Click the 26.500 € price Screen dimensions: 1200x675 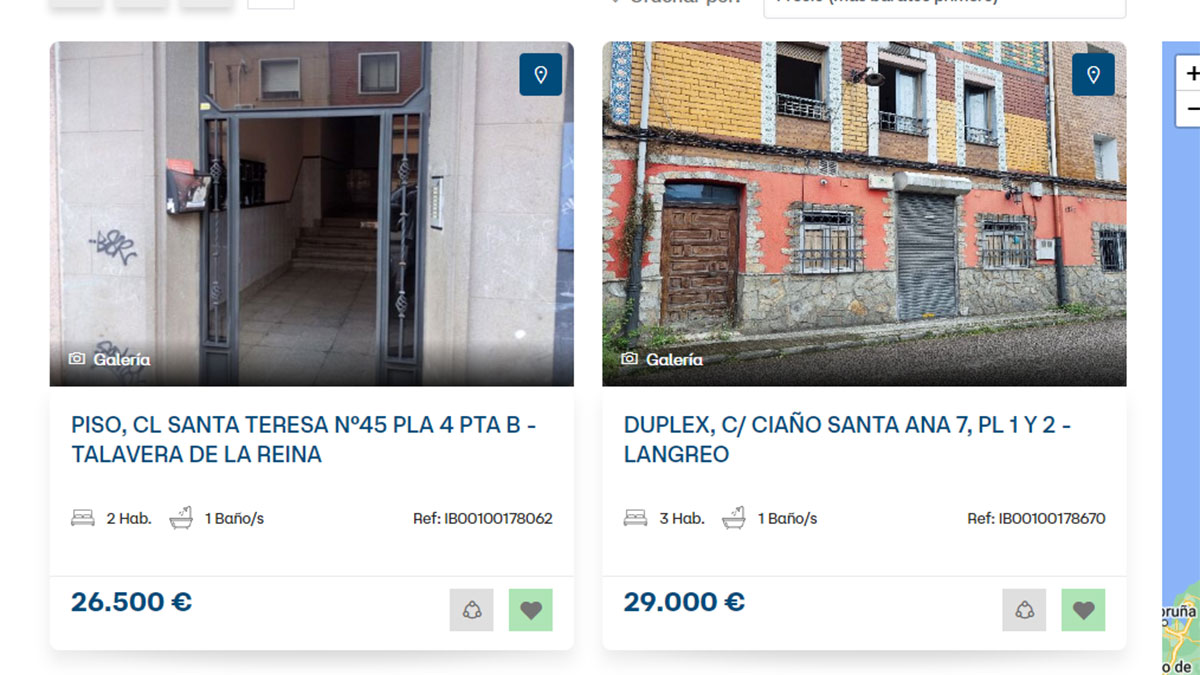(x=131, y=602)
